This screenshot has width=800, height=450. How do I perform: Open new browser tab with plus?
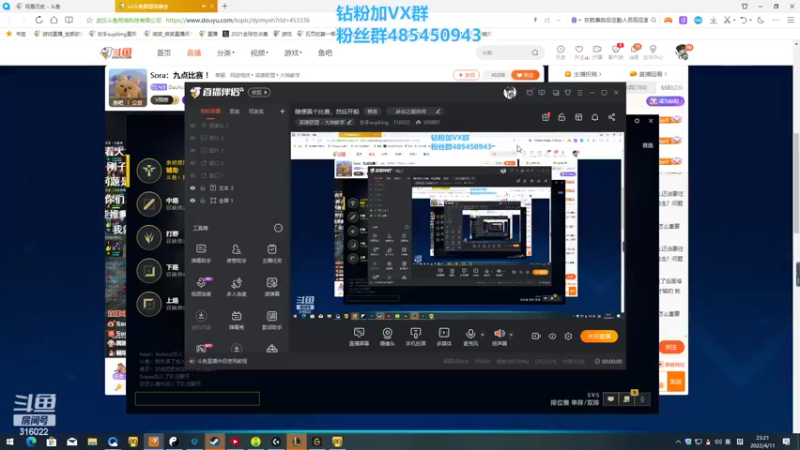[x=224, y=6]
